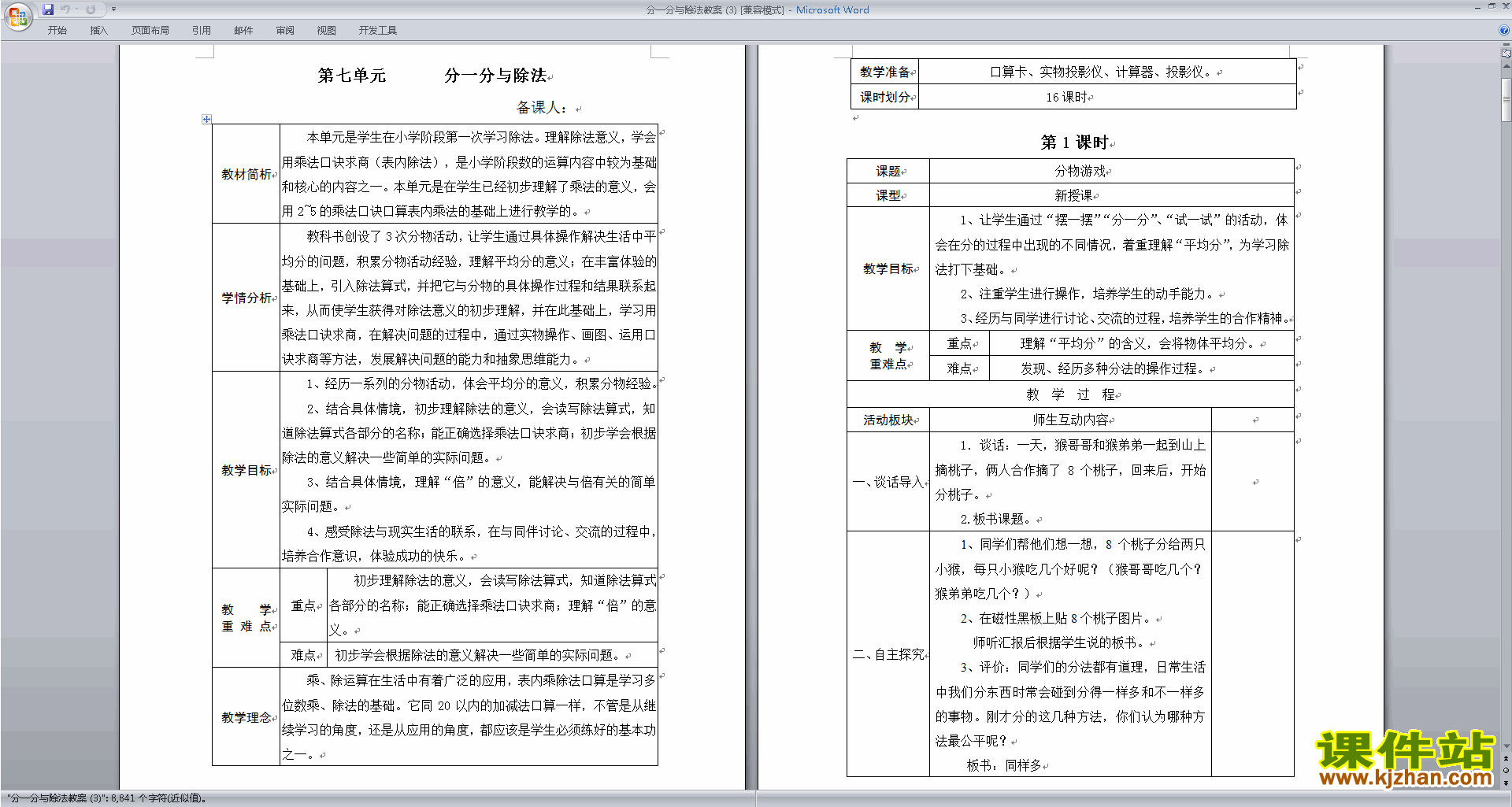
Task: Restore down the Word window
Action: 1492,7
